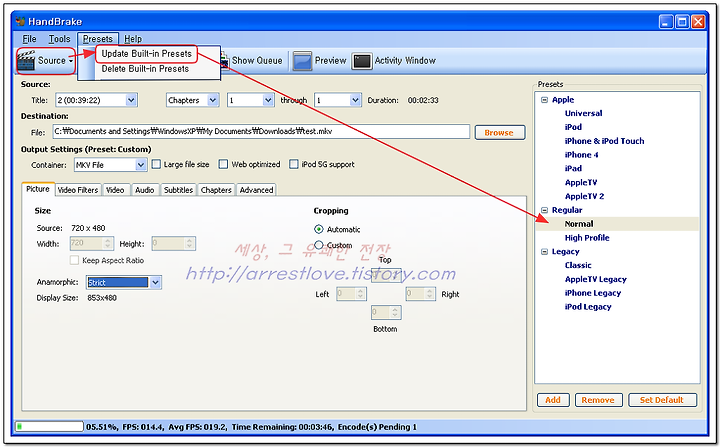Click the Source clapperboard icon
Image resolution: width=720 pixels, height=447 pixels.
[x=26, y=60]
